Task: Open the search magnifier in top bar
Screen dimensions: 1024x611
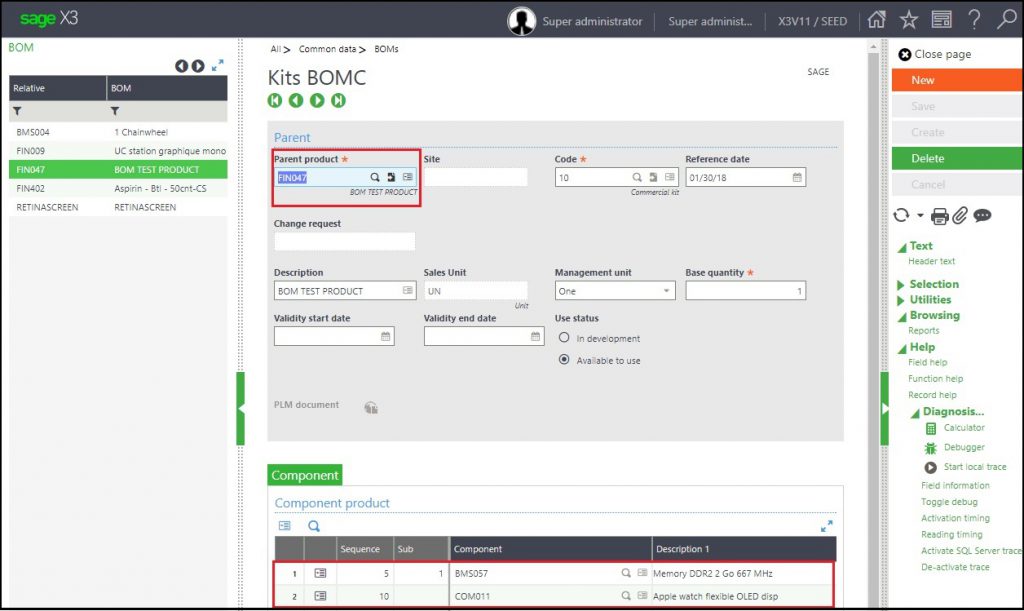Action: 1006,20
